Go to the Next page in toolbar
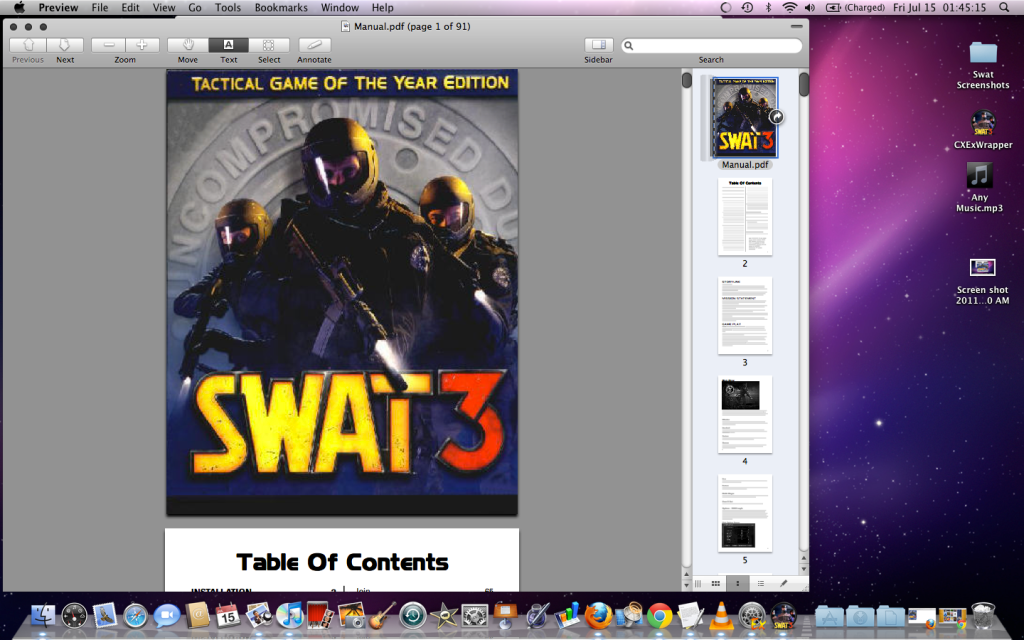Image resolution: width=1024 pixels, height=640 pixels. [65, 45]
